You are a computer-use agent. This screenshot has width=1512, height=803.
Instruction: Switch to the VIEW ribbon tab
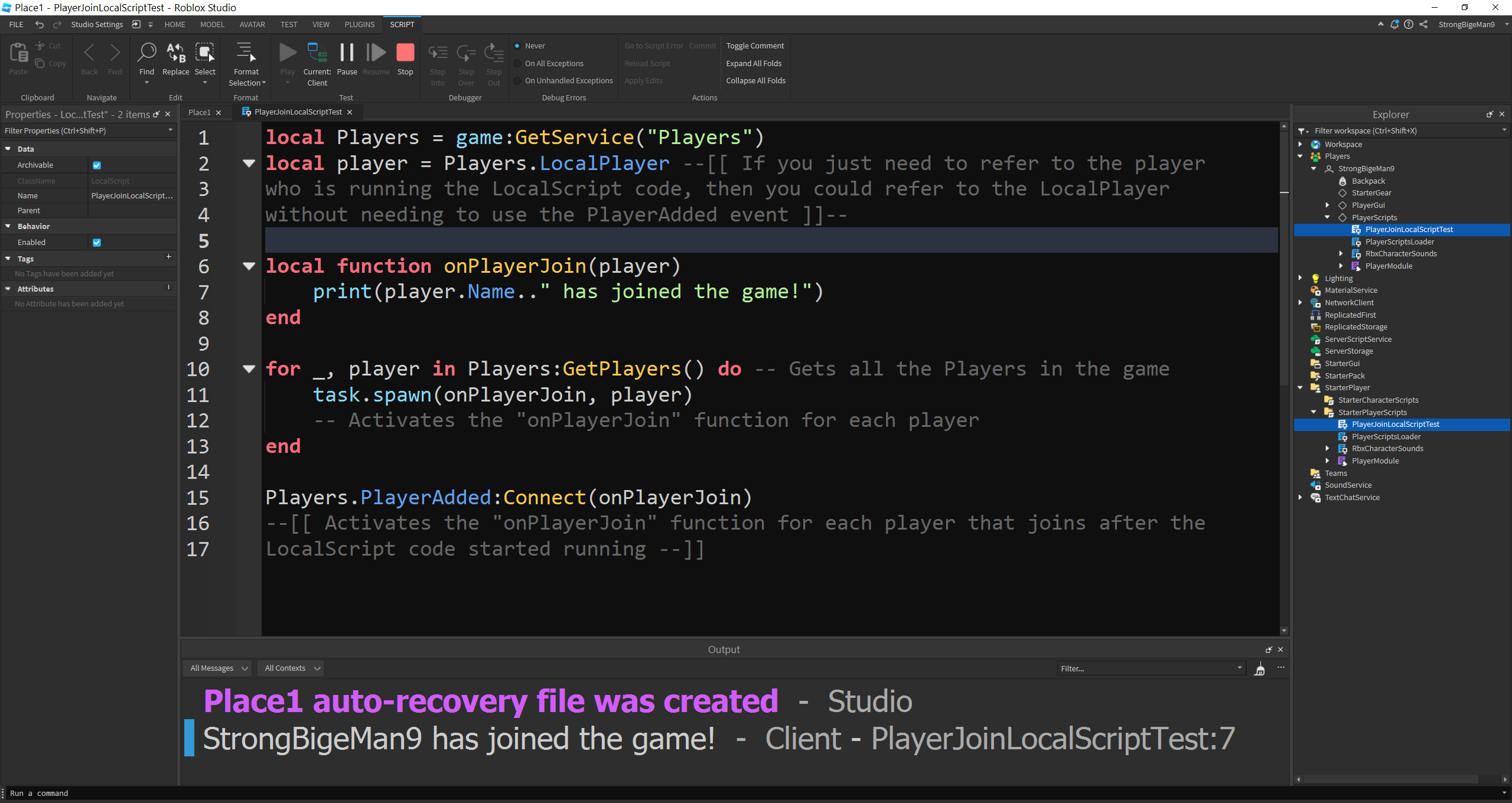tap(321, 24)
